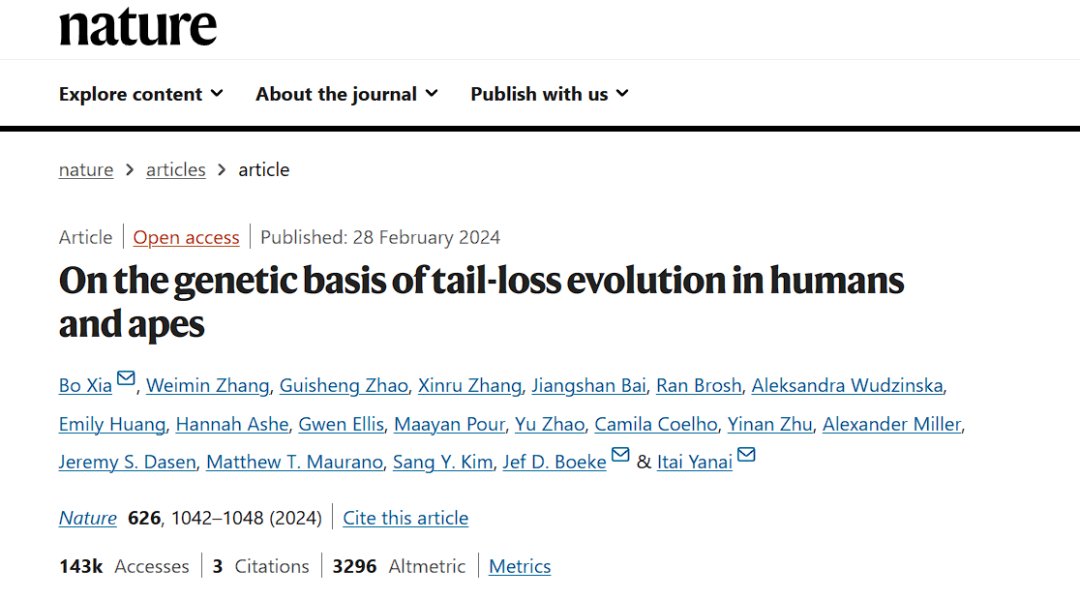Open author Weimin Zhang's profile

(x=207, y=386)
